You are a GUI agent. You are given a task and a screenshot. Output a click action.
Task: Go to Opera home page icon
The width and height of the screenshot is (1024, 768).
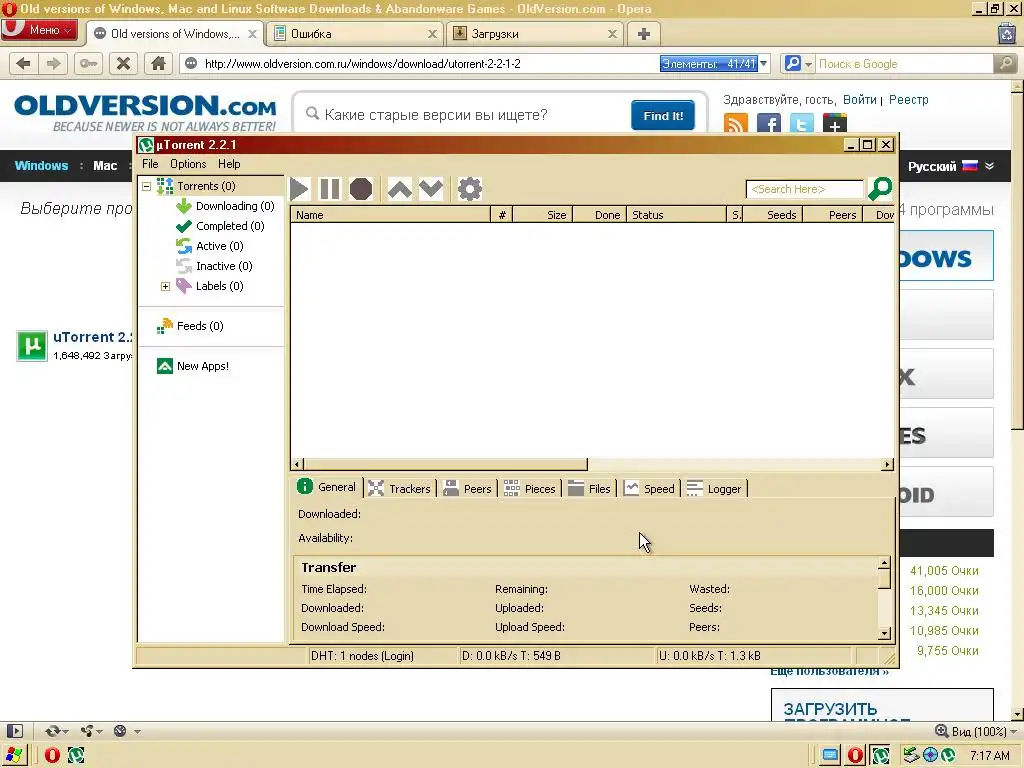[x=158, y=64]
